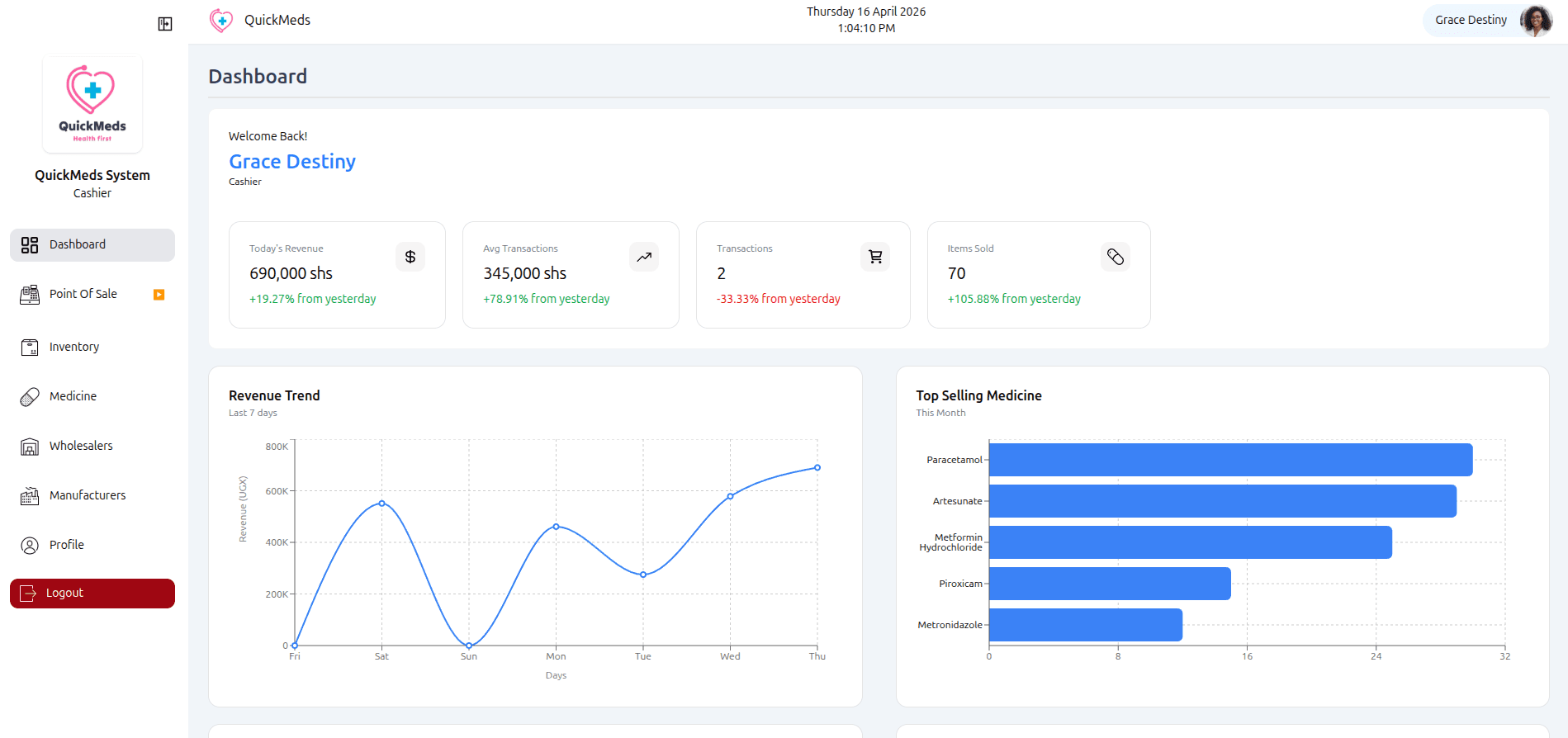Click '-33.33% from yesterday' text
This screenshot has height=738, width=1568.
click(x=779, y=299)
